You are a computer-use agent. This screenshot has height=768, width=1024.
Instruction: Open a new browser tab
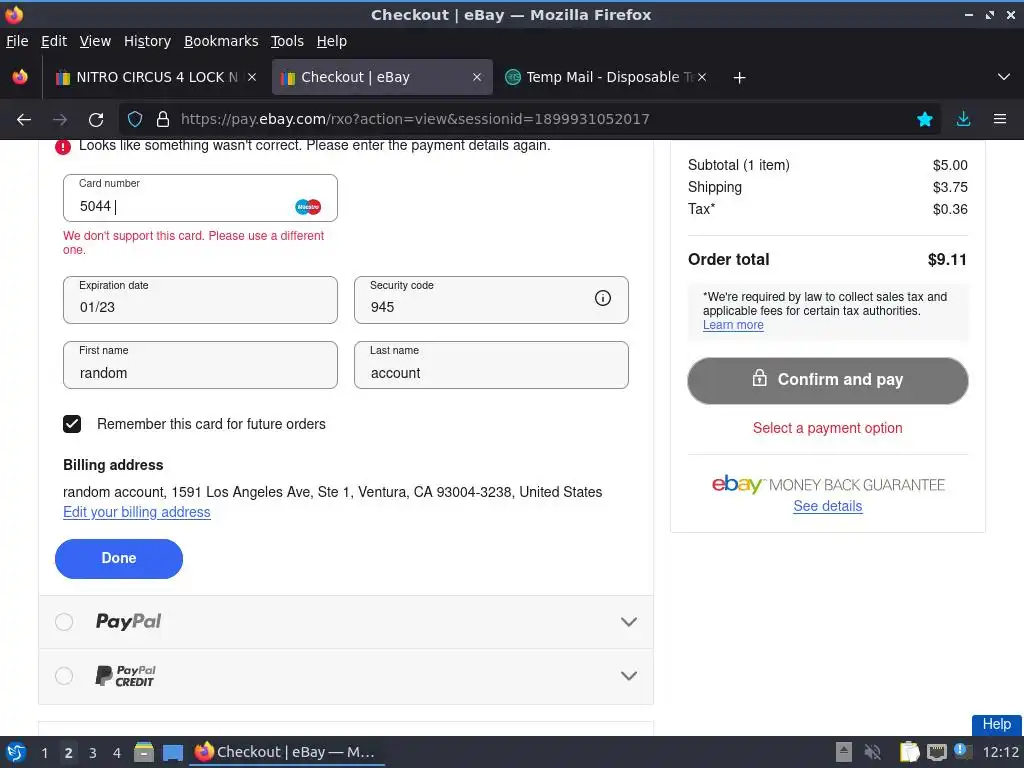coord(739,78)
